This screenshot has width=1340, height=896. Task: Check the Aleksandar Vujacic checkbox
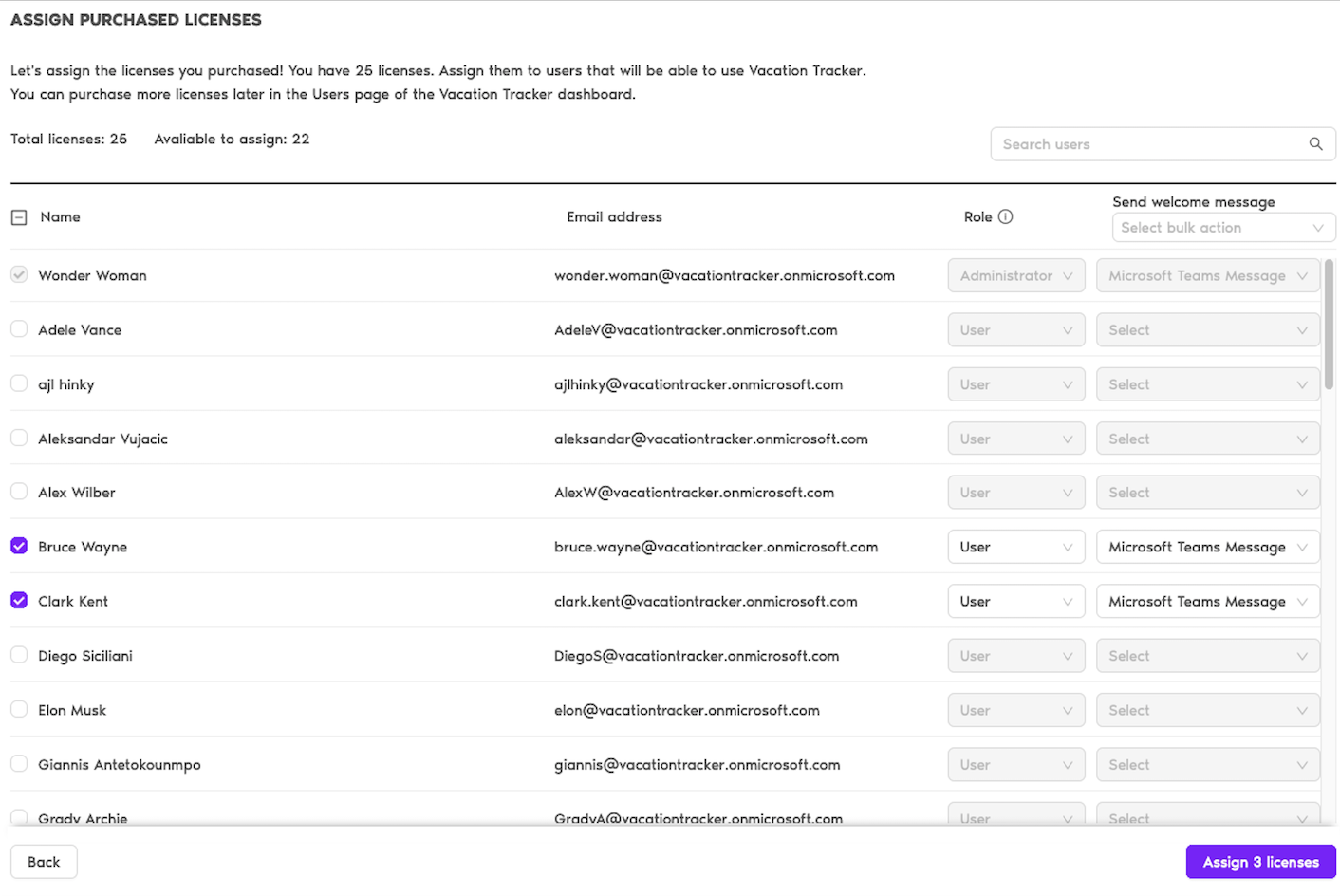(19, 438)
